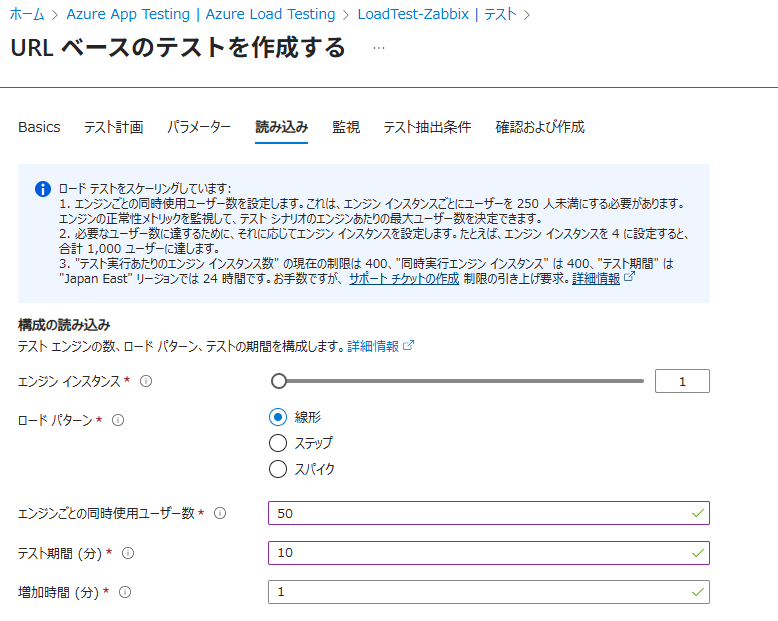The height and width of the screenshot is (621, 778).
Task: Click info icon beside エンジン インスタンス label
Action: [146, 381]
